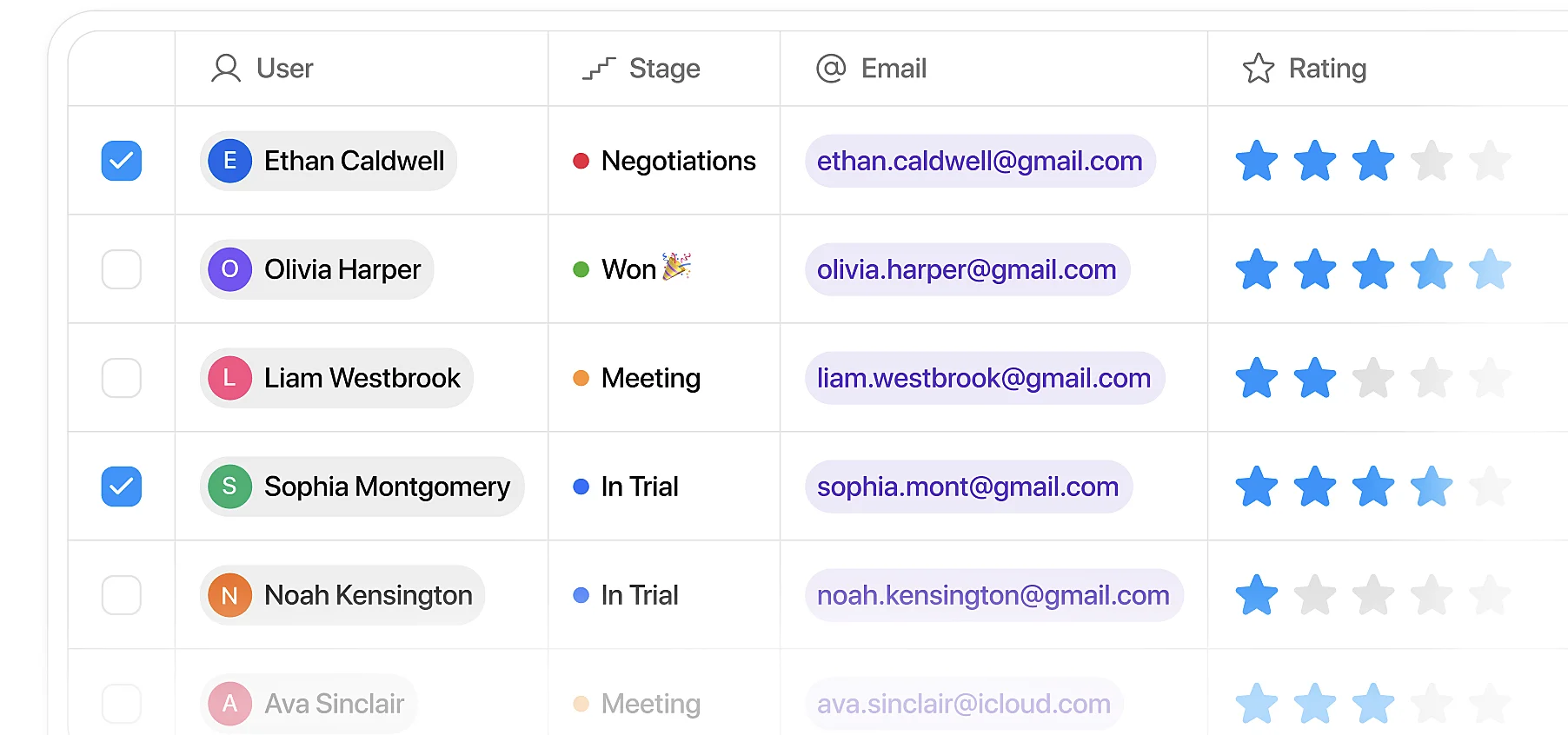
Task: Click Ethan Caldwell's blue E avatar
Action: point(230,161)
